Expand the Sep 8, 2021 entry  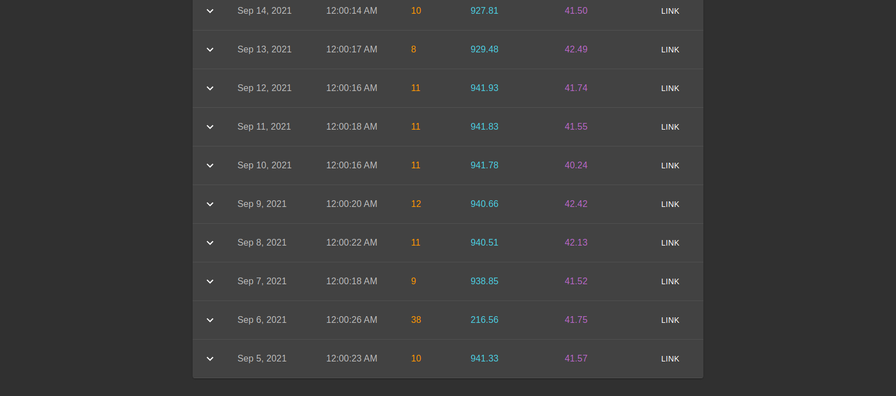pos(210,243)
